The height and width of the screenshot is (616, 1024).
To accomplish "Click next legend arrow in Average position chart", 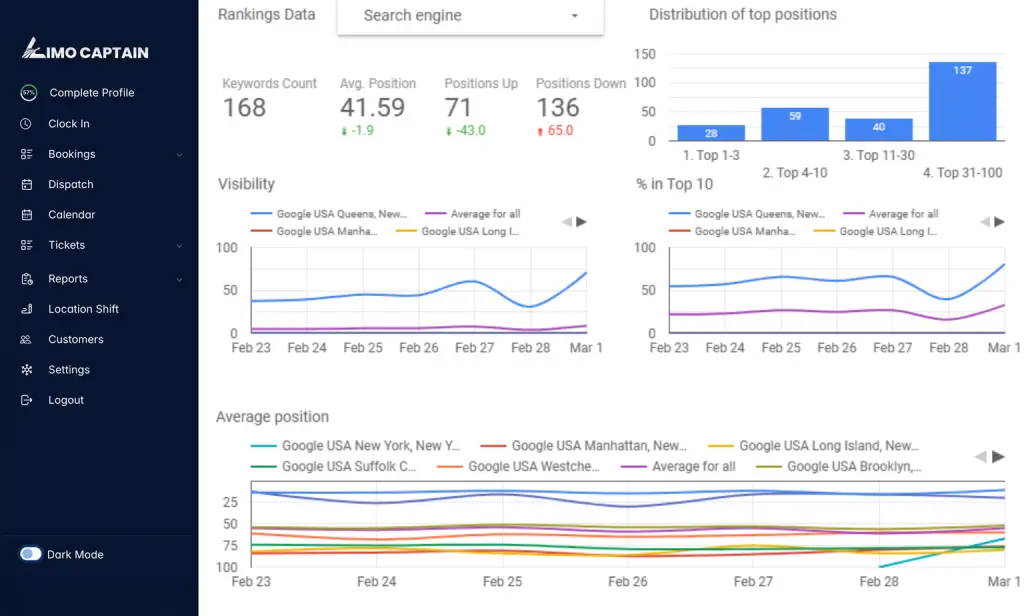I will coord(998,457).
